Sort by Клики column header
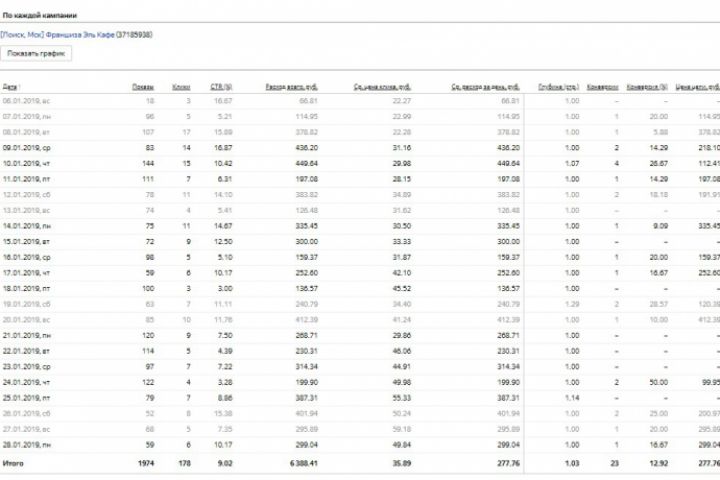Screen dimensions: 720x480 (x=181, y=87)
